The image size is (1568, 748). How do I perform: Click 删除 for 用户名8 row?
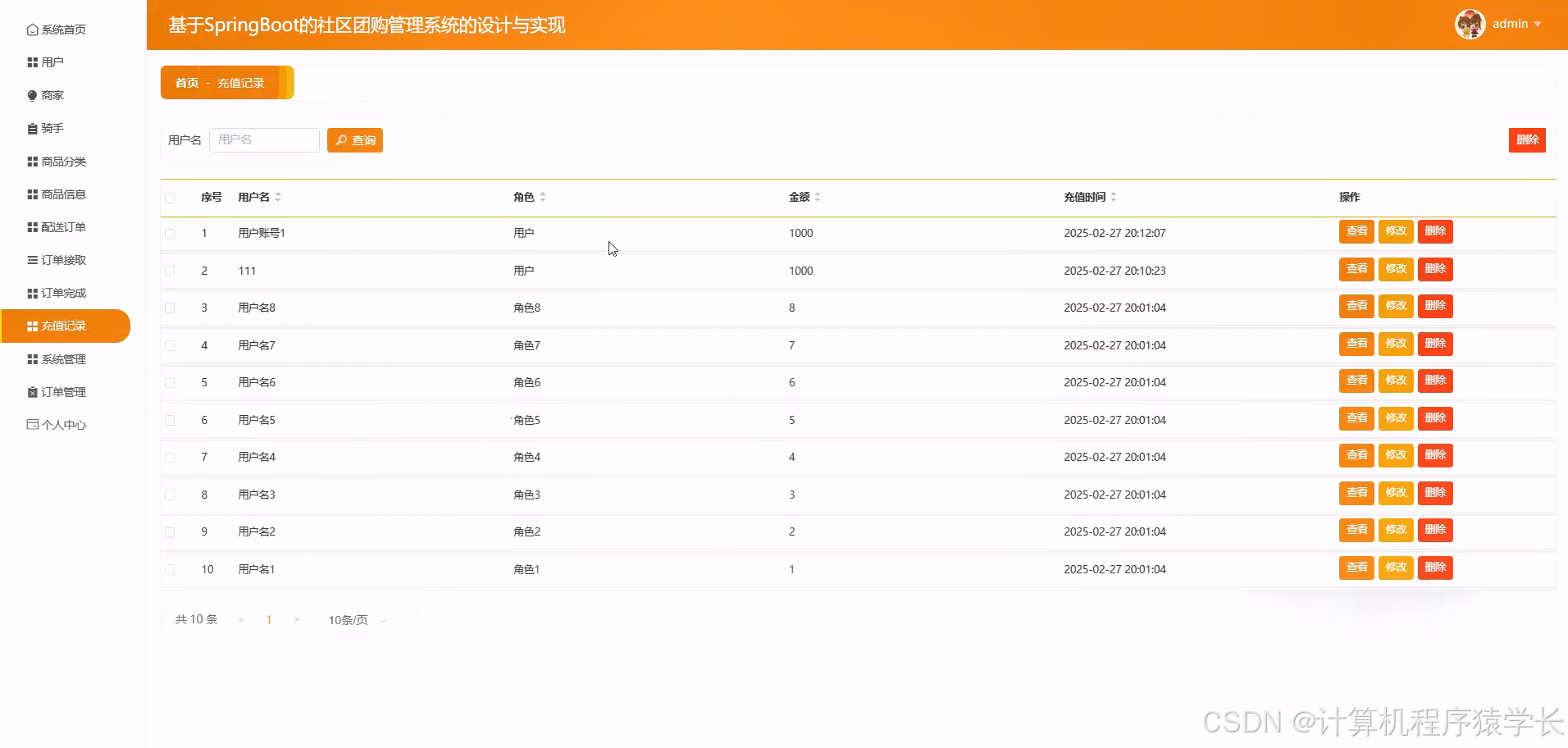pyautogui.click(x=1435, y=306)
